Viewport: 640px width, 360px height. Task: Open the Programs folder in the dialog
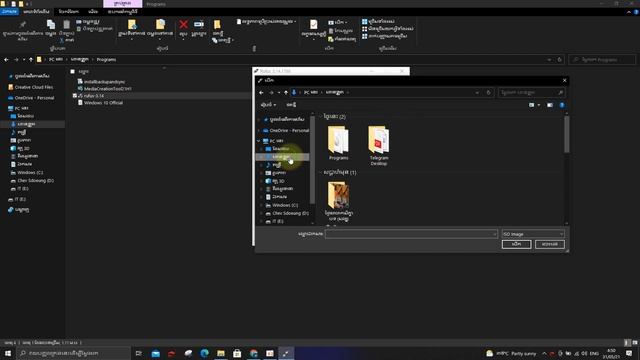click(x=338, y=143)
